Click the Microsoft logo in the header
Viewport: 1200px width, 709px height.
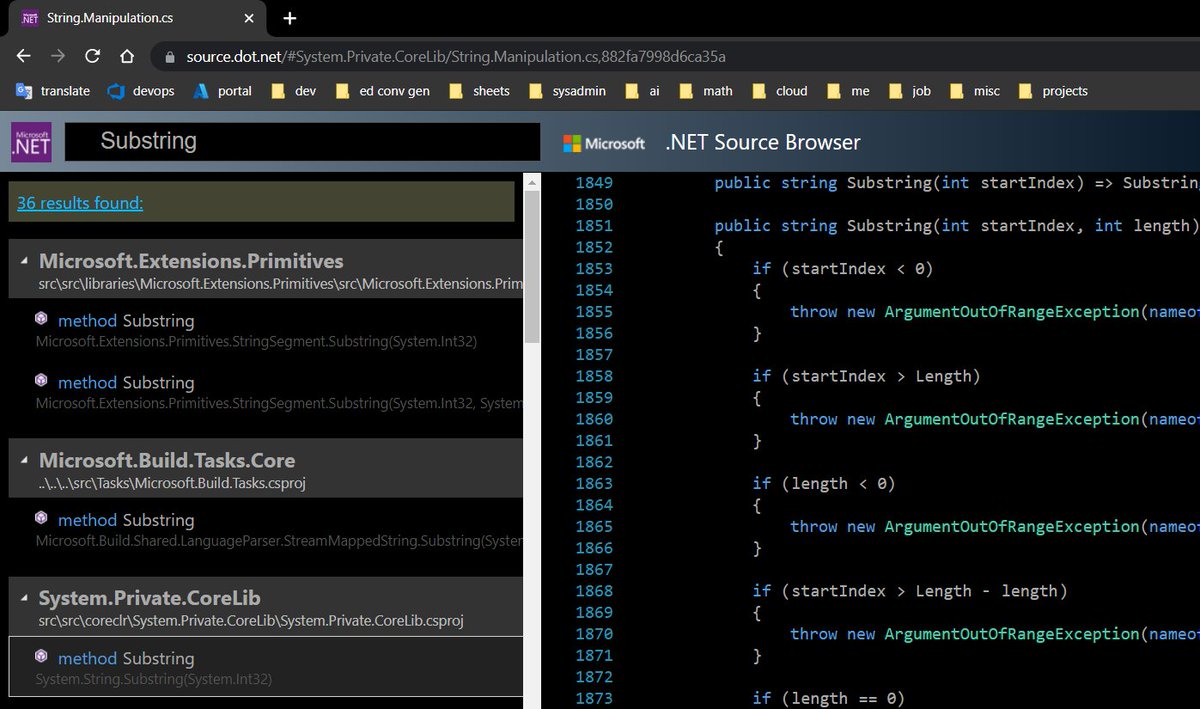pos(605,143)
